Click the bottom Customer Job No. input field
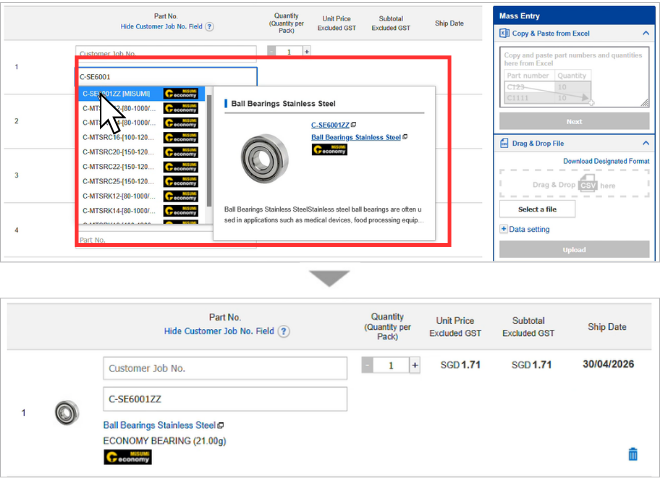Image resolution: width=660 pixels, height=479 pixels. coord(225,368)
